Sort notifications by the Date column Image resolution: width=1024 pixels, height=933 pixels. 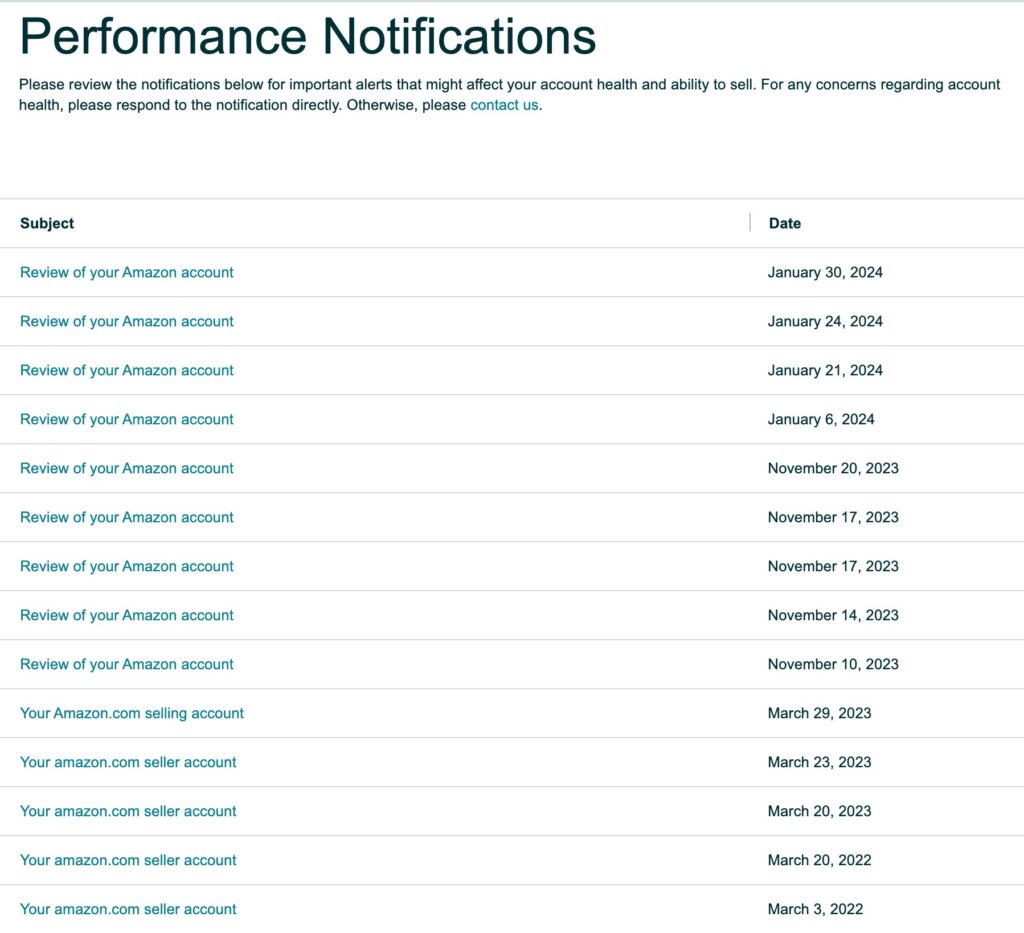784,223
